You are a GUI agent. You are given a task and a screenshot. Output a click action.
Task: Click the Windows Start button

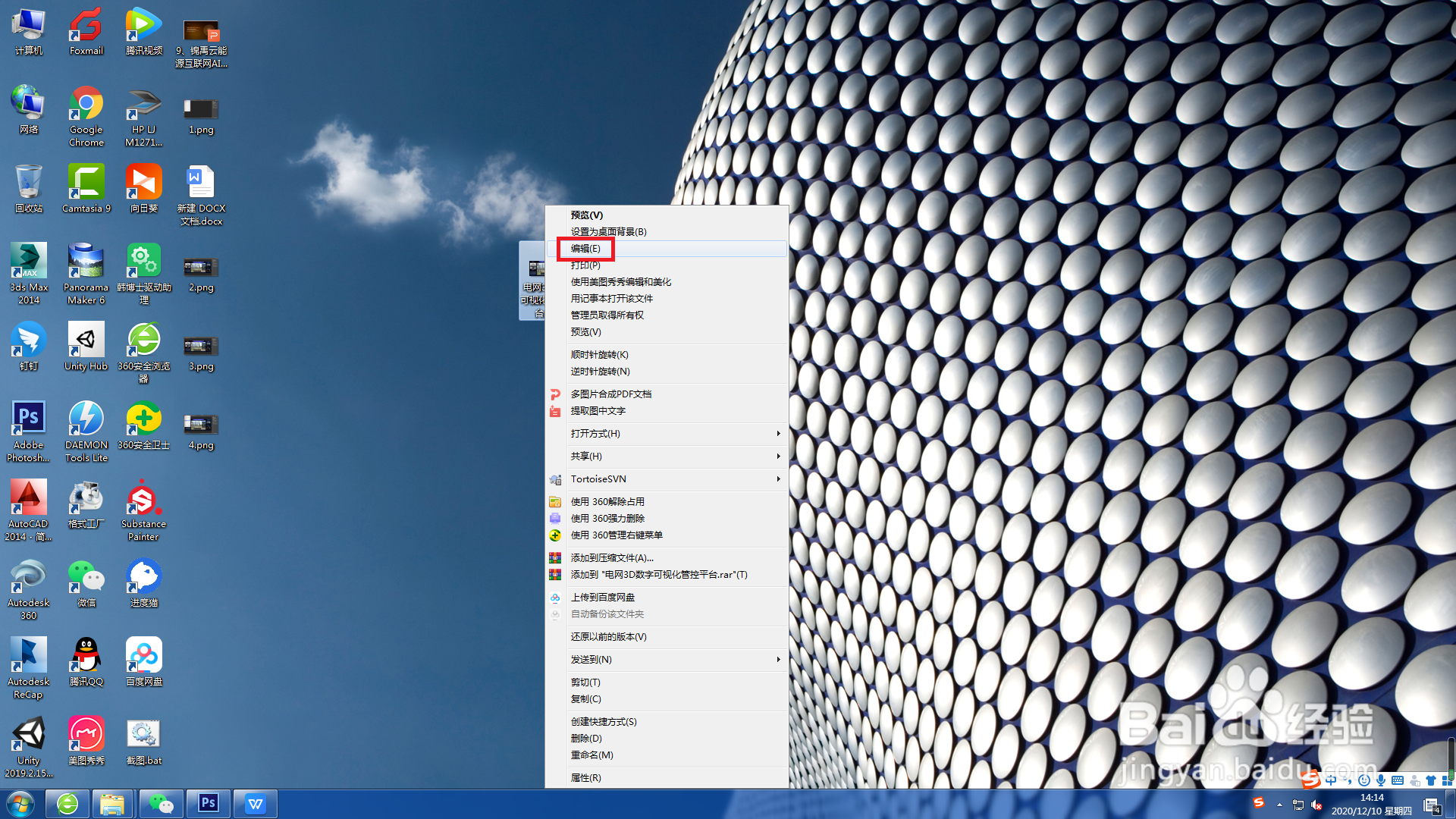[x=20, y=803]
